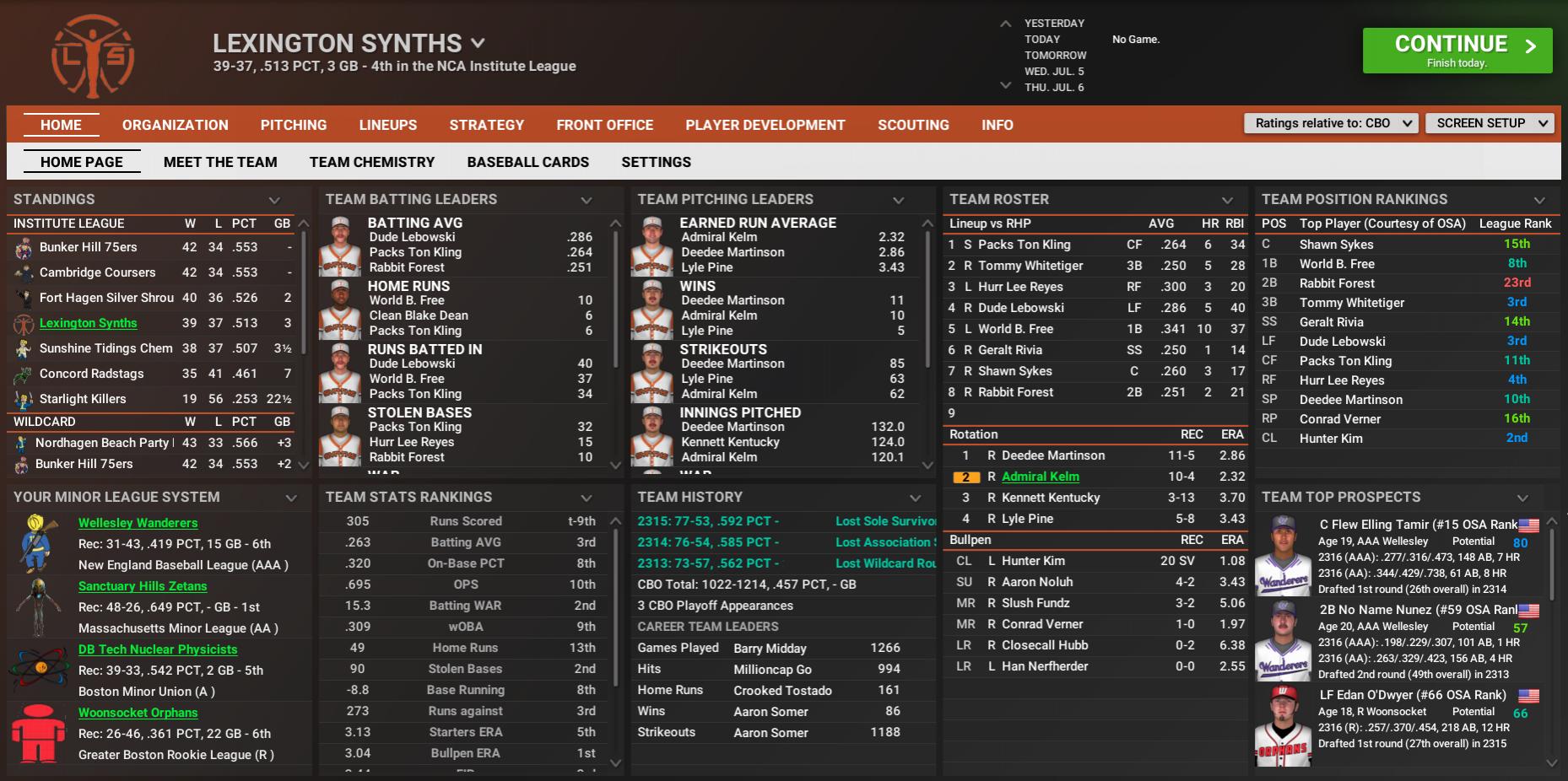Switch to the Team Chemistry tab
Viewport: 1568px width, 781px height.
pos(371,162)
